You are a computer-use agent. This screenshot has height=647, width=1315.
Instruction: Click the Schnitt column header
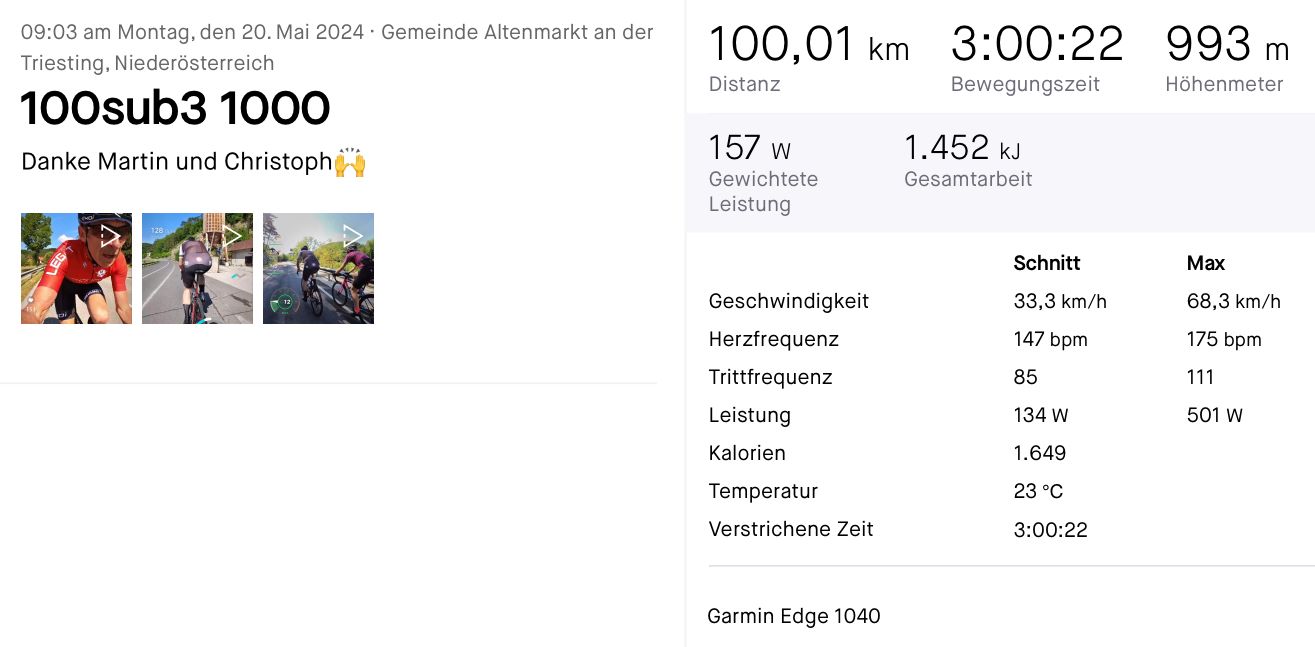(x=1046, y=263)
